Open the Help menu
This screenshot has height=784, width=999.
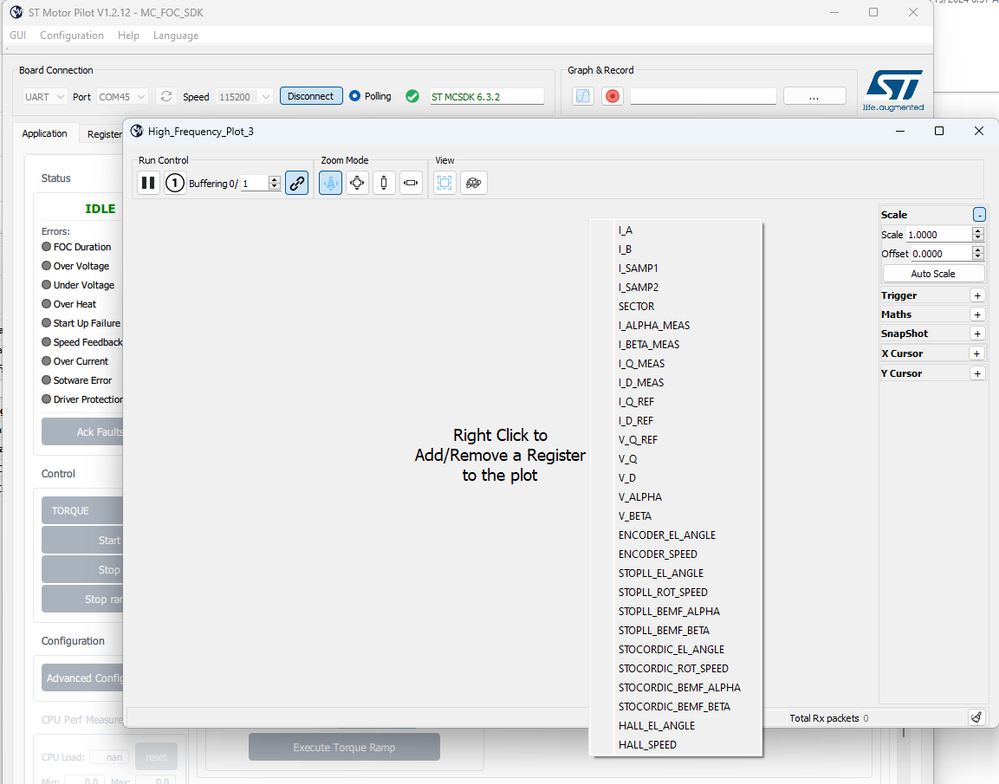tap(129, 36)
